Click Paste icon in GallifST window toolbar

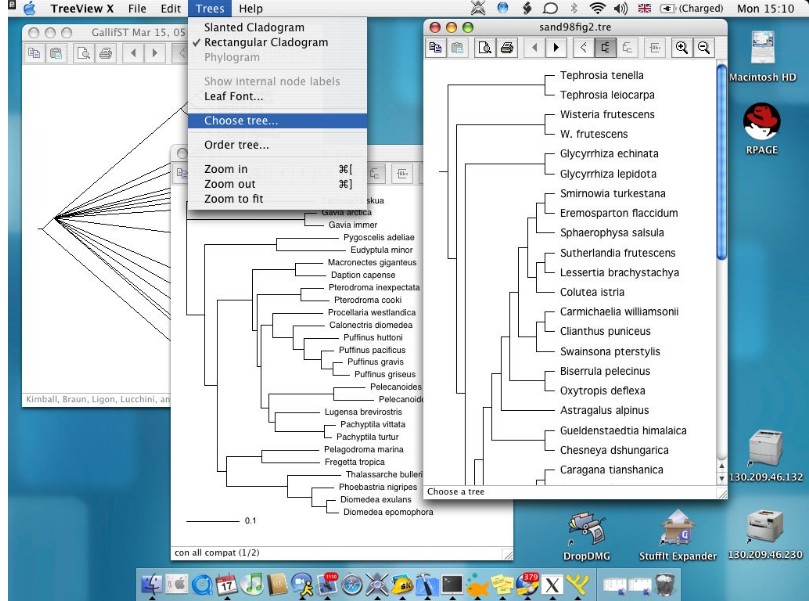click(56, 53)
